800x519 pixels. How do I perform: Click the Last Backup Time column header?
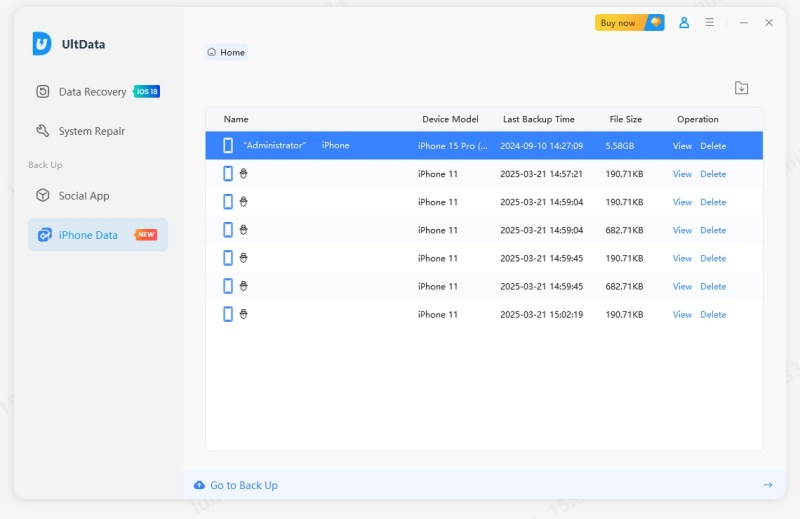click(539, 119)
